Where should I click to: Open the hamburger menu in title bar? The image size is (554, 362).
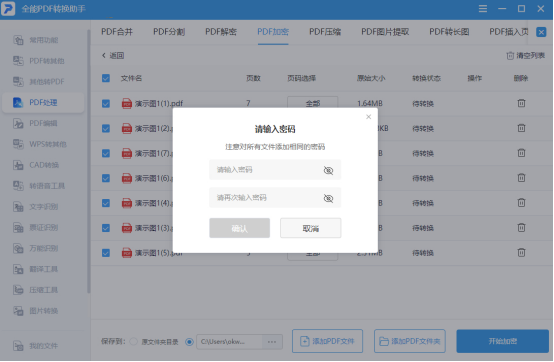click(483, 8)
